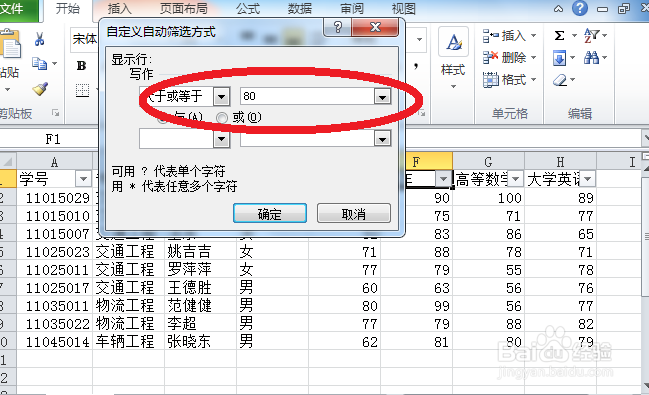Click the 取消 button
The image size is (649, 395).
tap(354, 214)
